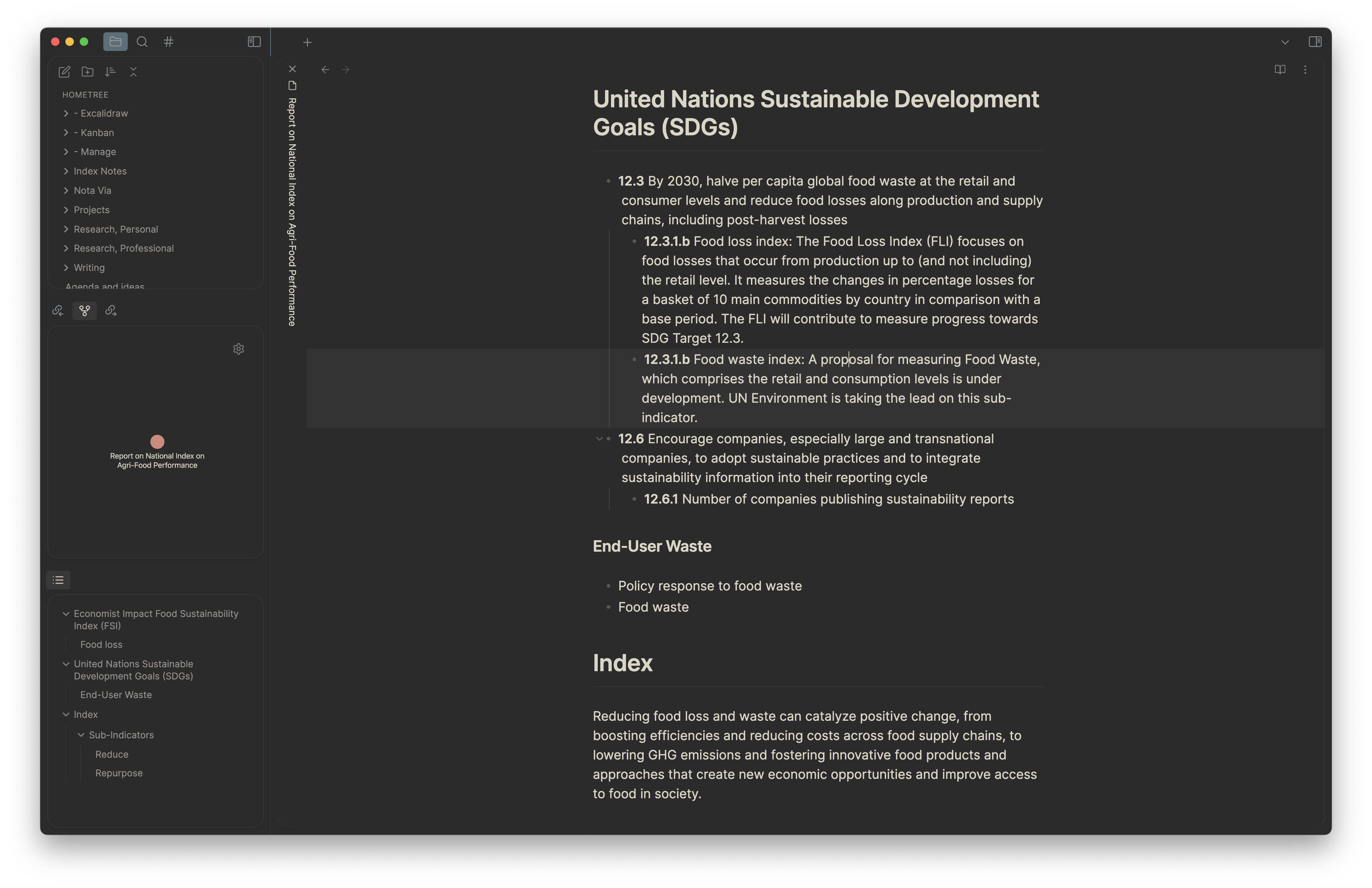Create a new note using the pencil icon

(64, 71)
